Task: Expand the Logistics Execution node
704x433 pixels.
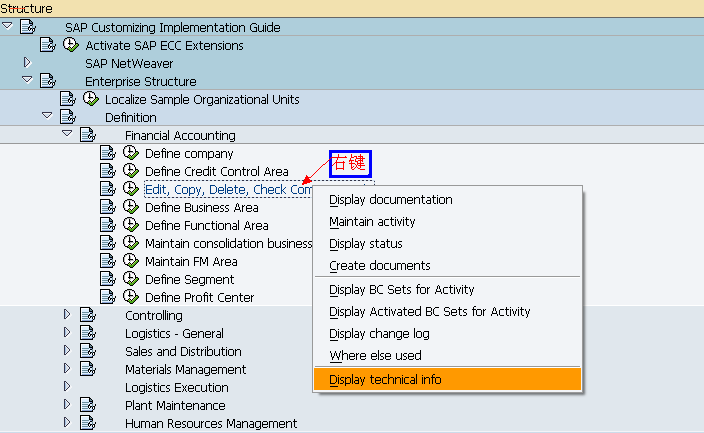Action: [67, 386]
